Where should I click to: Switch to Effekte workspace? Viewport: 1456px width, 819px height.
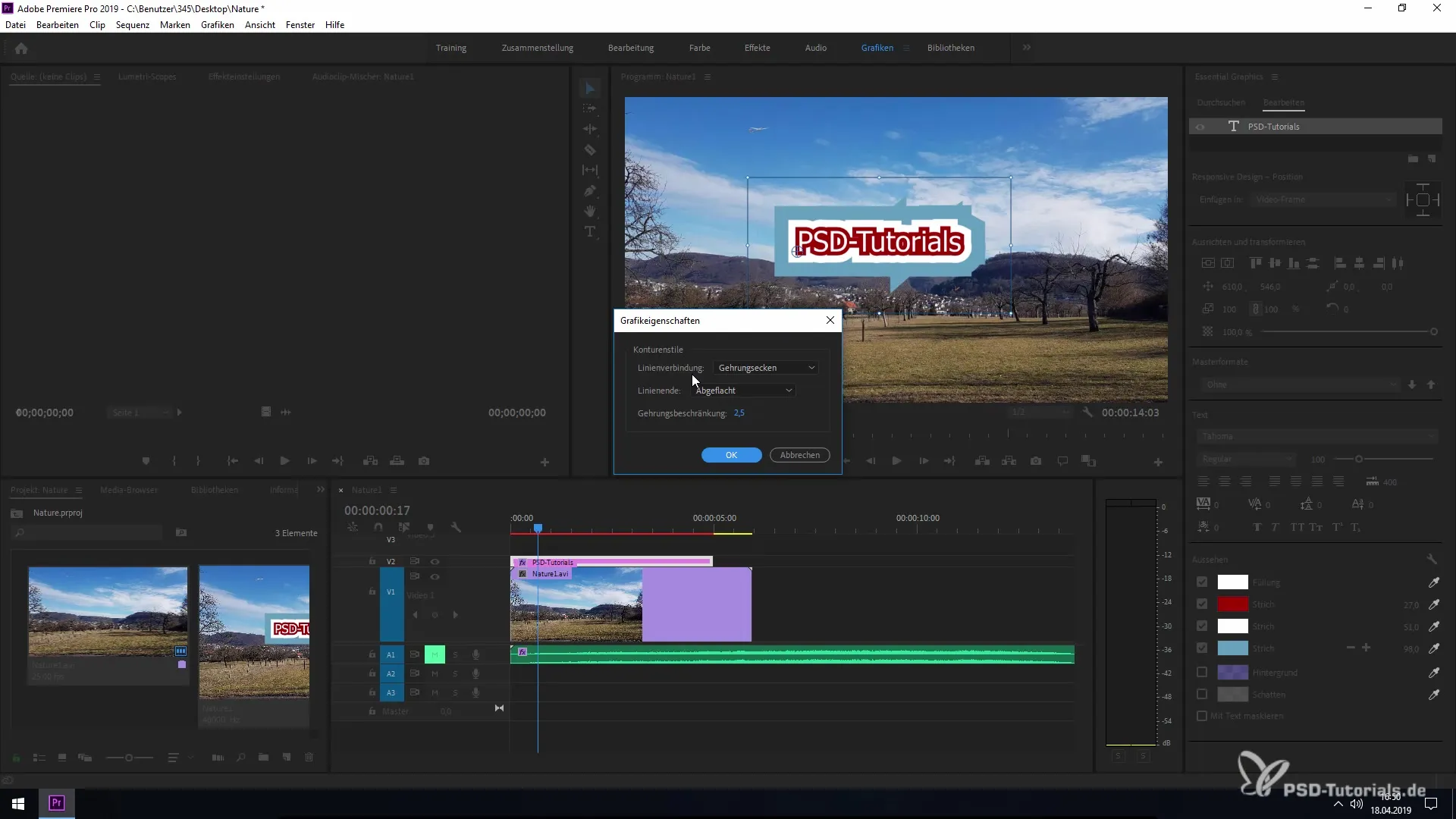pyautogui.click(x=758, y=48)
